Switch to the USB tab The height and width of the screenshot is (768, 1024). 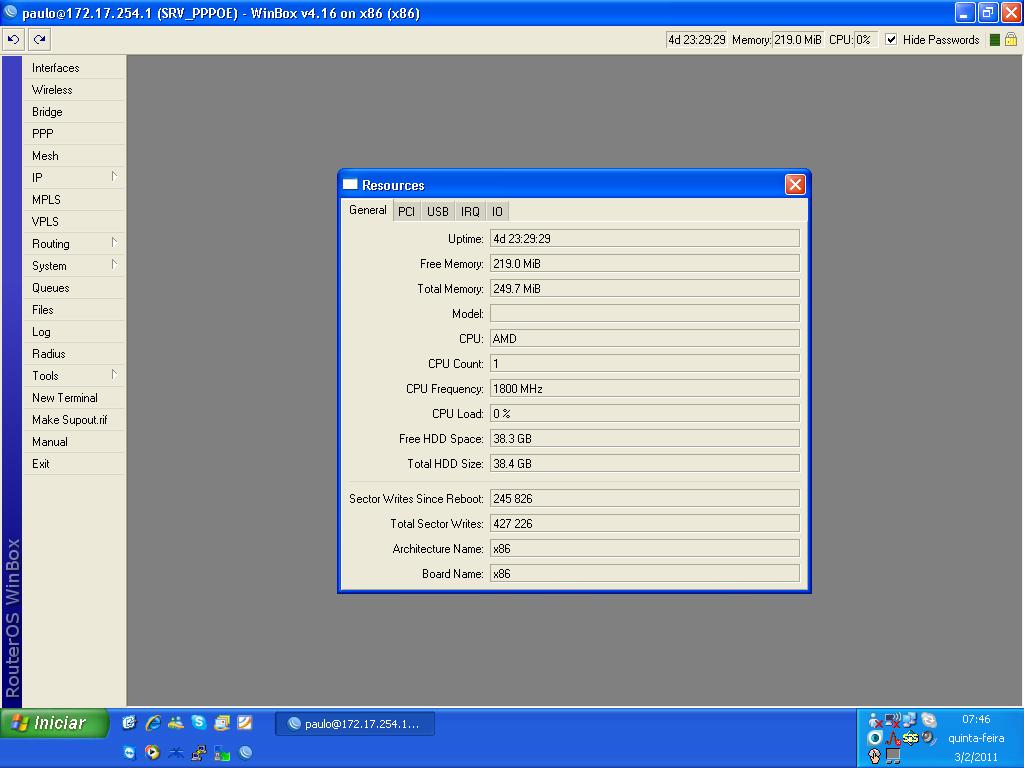(438, 212)
